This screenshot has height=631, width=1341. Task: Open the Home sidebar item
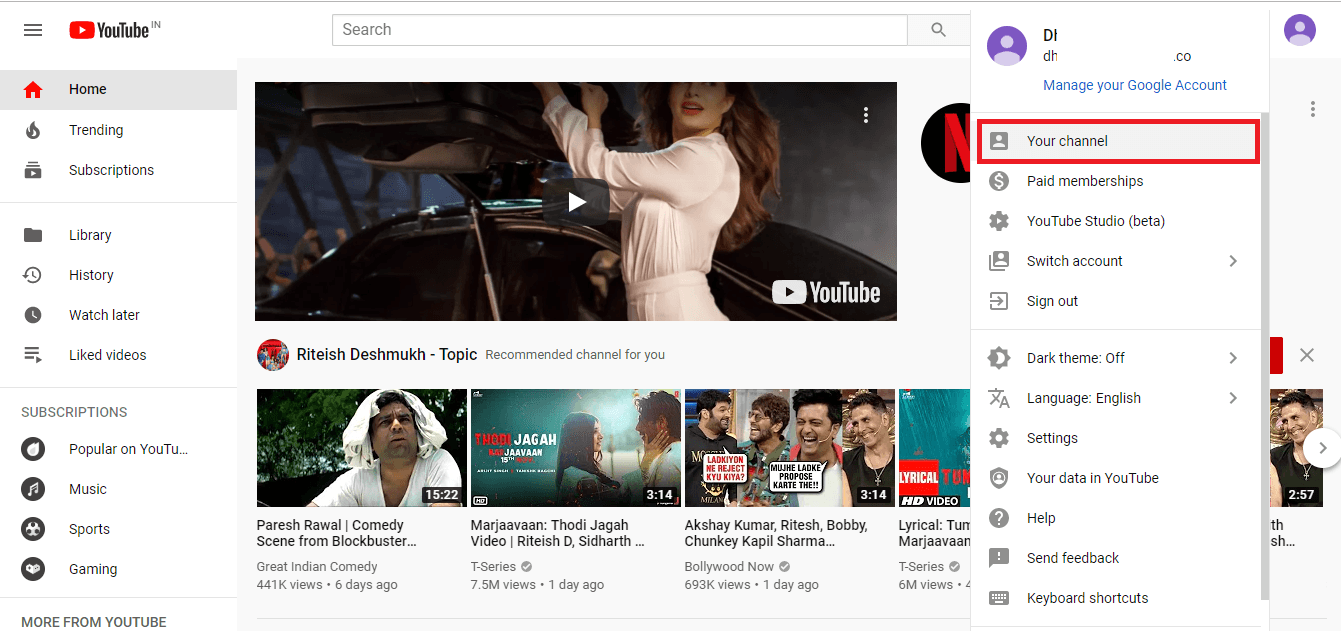pyautogui.click(x=118, y=89)
